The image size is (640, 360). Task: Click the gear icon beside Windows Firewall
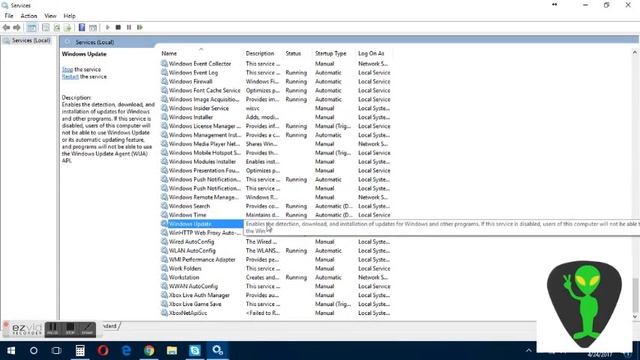[x=164, y=81]
